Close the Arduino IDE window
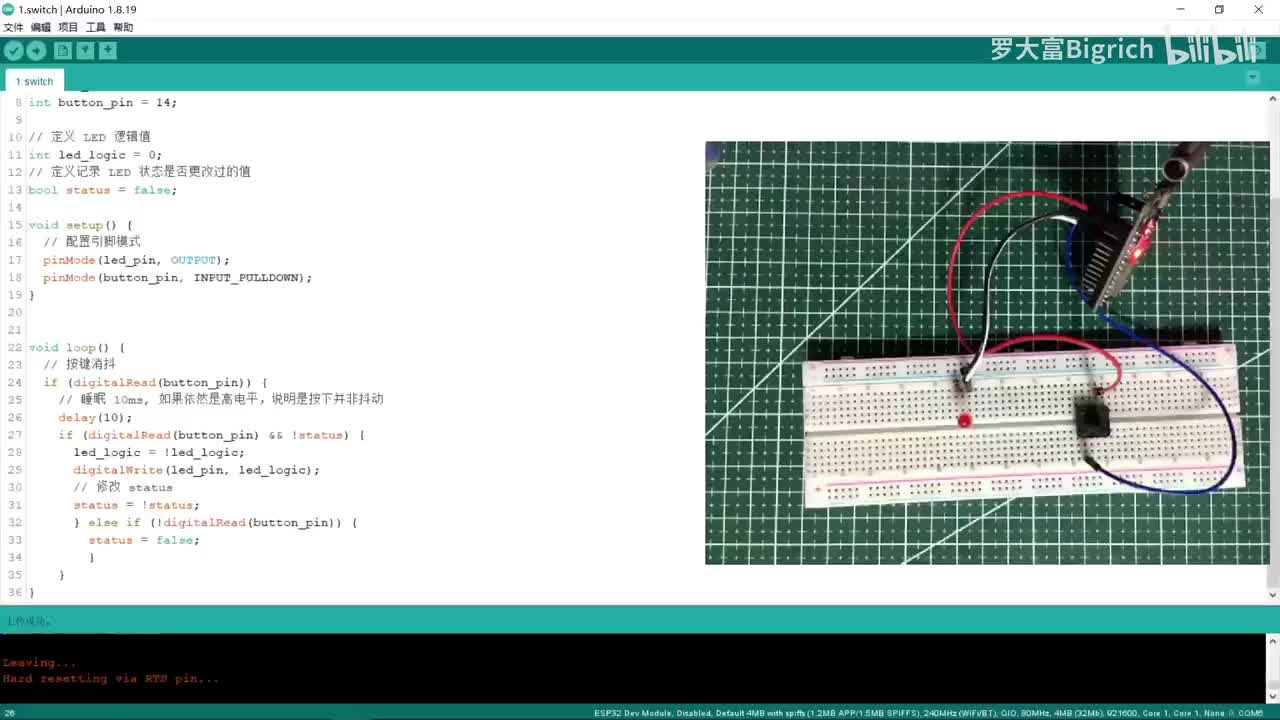Viewport: 1280px width, 720px height. [x=1259, y=9]
